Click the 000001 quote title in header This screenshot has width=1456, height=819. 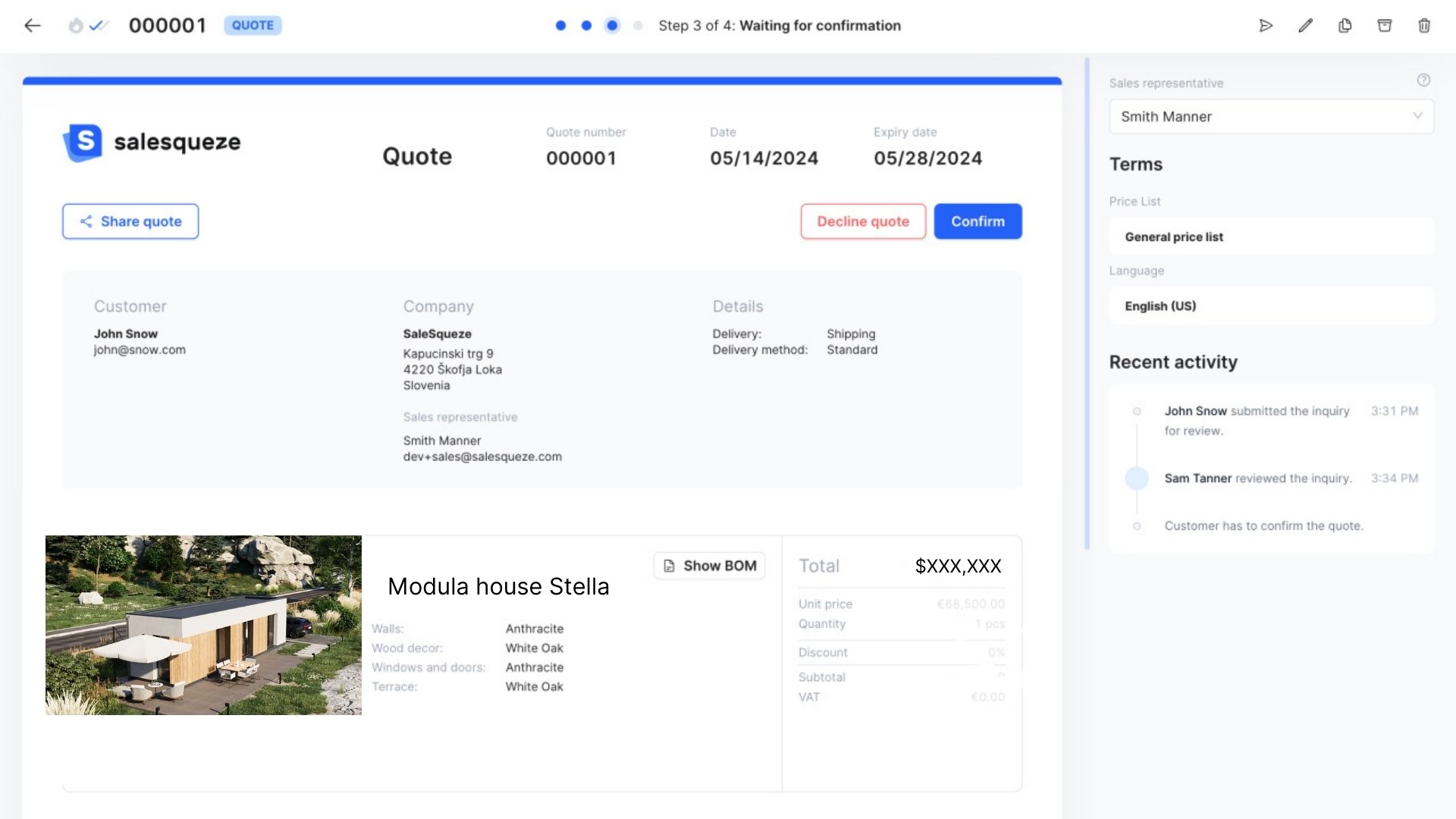point(168,26)
